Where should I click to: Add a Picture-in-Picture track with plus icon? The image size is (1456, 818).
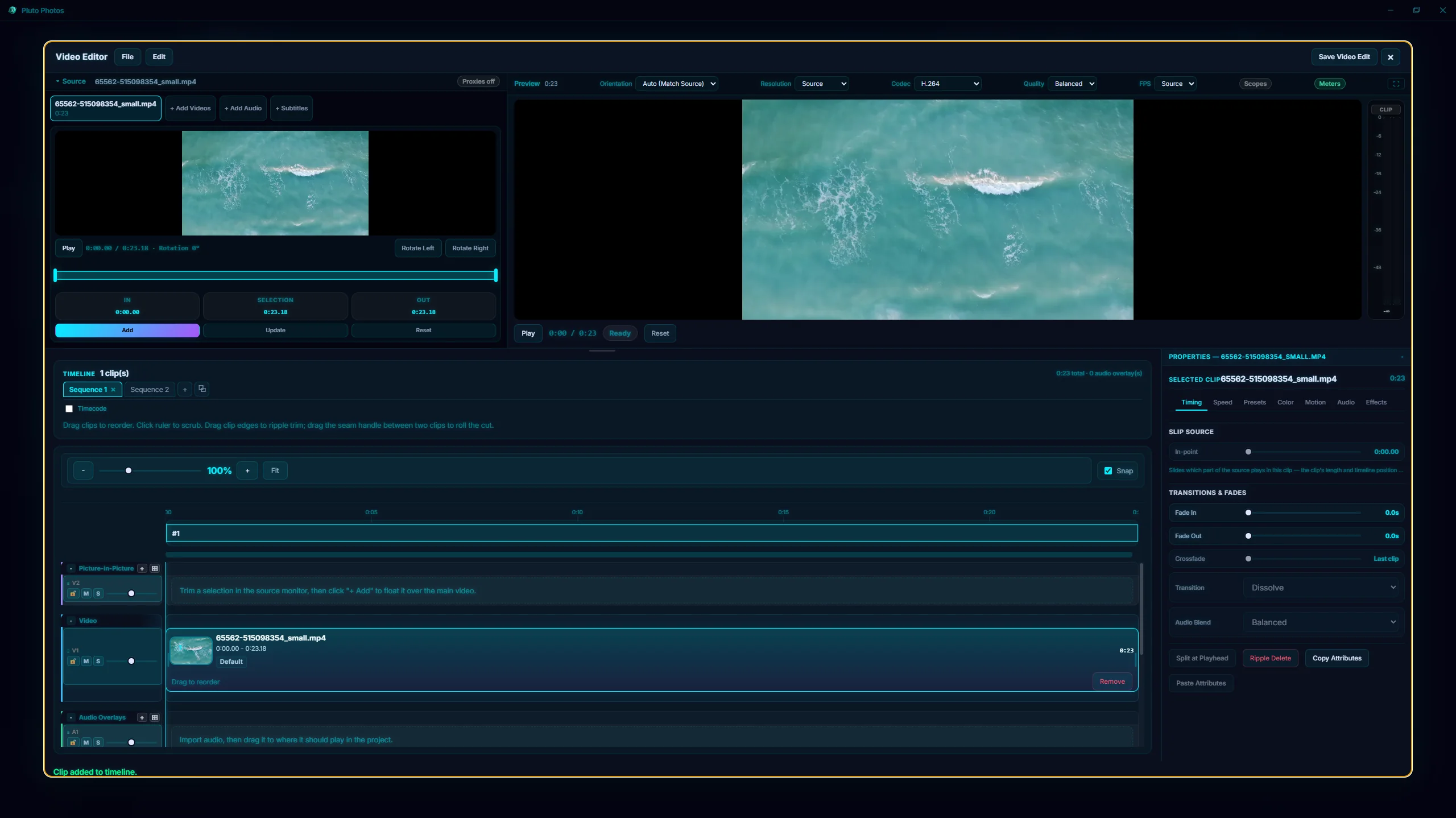pyautogui.click(x=142, y=568)
